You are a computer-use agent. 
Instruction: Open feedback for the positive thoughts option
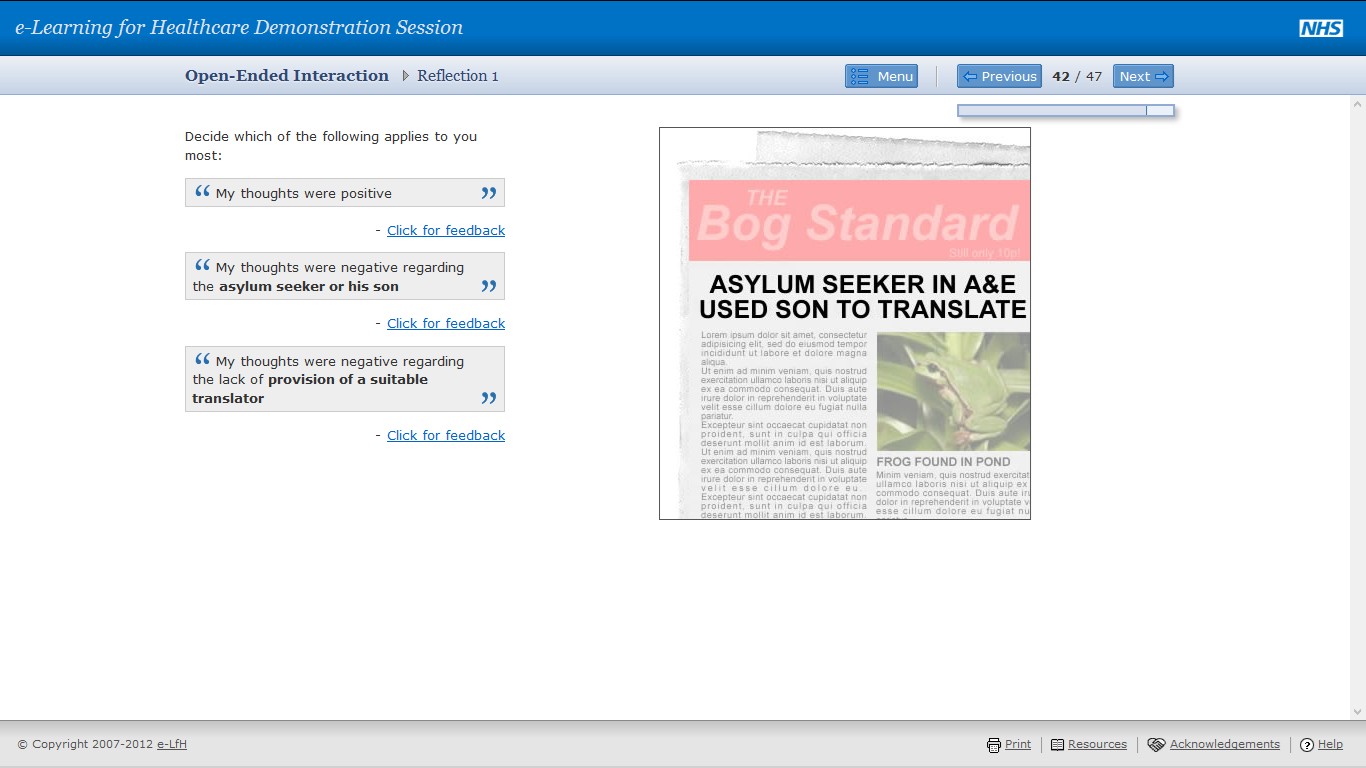[x=445, y=230]
